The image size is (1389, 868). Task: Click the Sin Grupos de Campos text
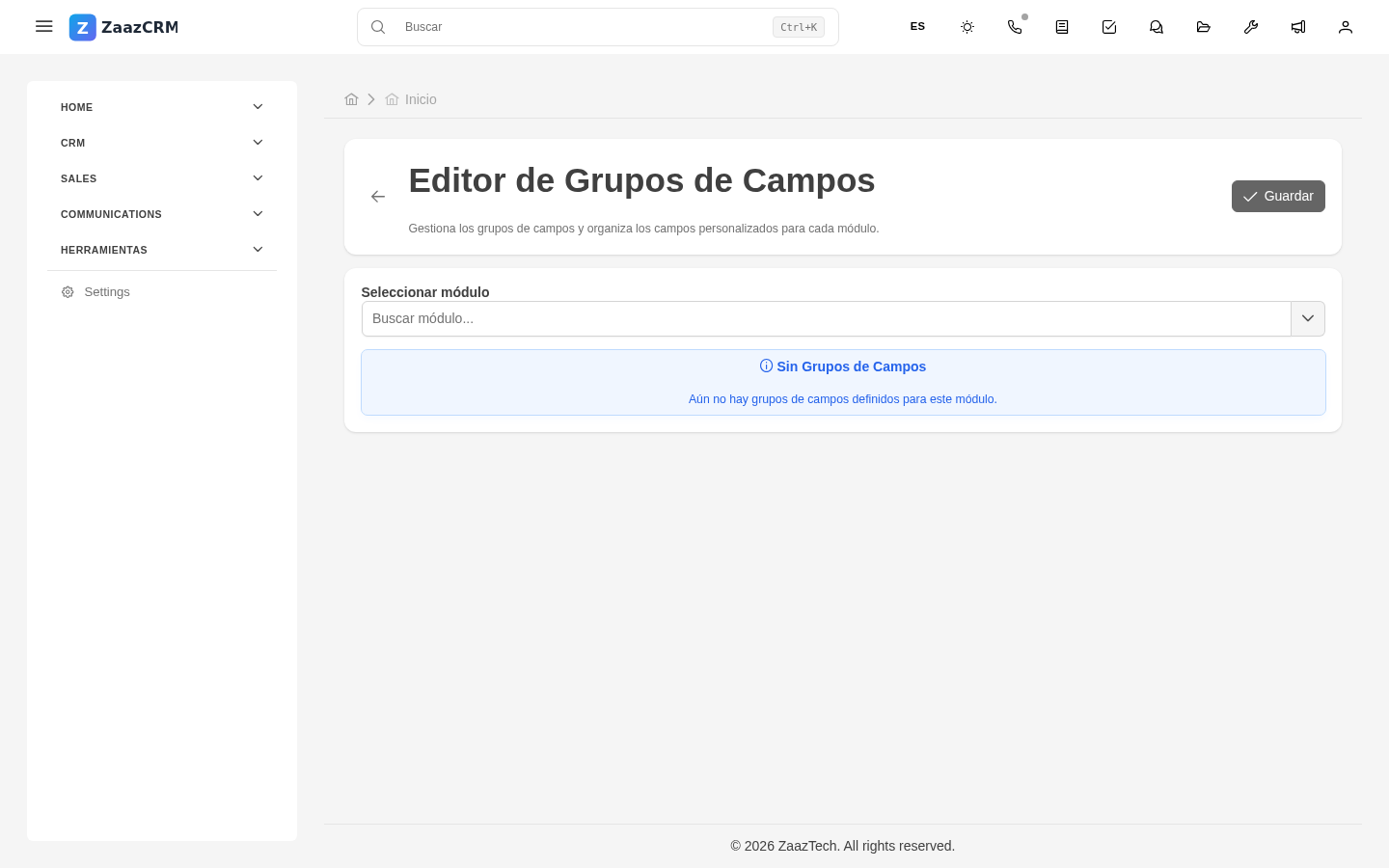[x=852, y=366]
